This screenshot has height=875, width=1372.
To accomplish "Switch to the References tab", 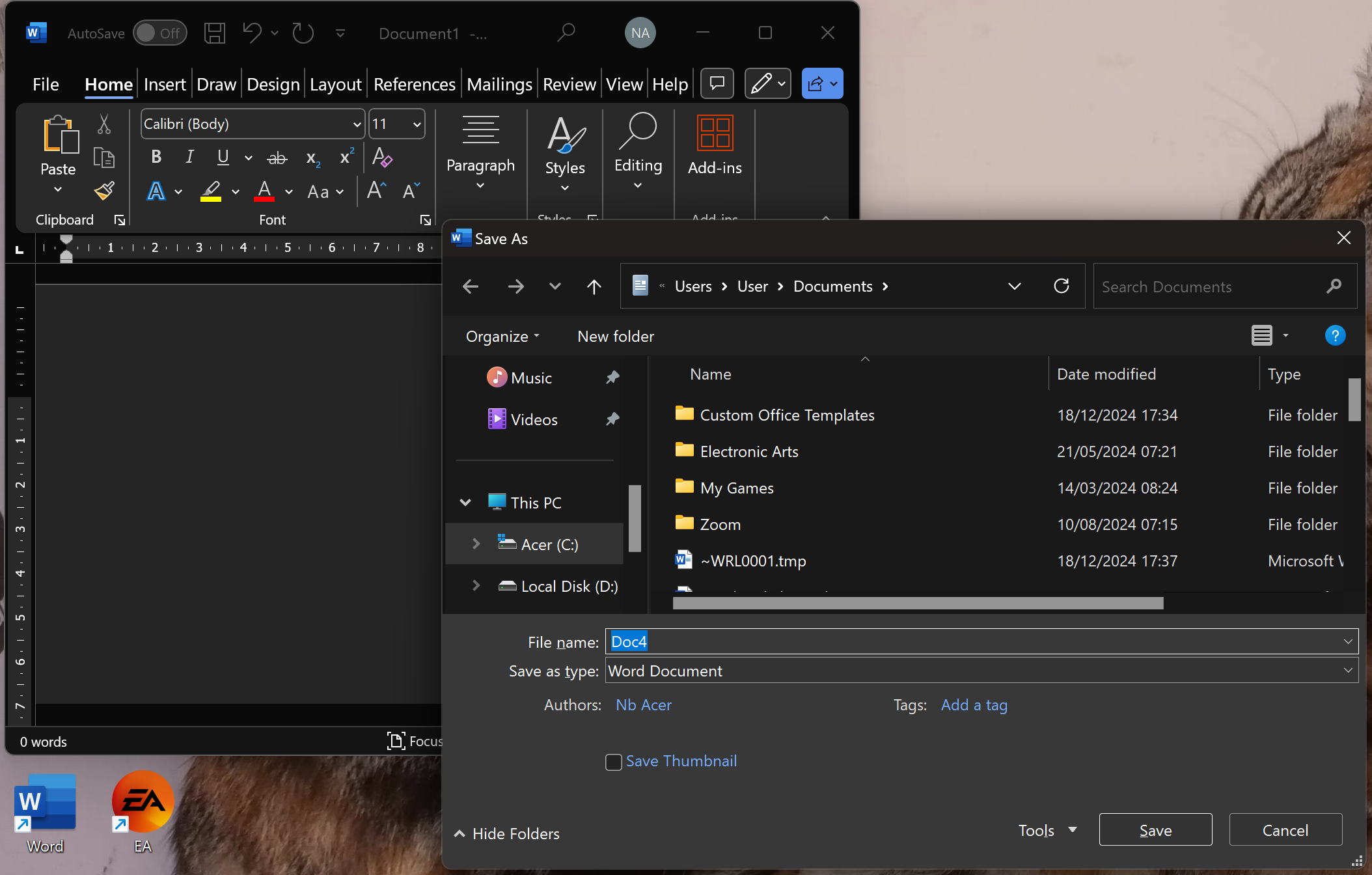I will (x=414, y=83).
